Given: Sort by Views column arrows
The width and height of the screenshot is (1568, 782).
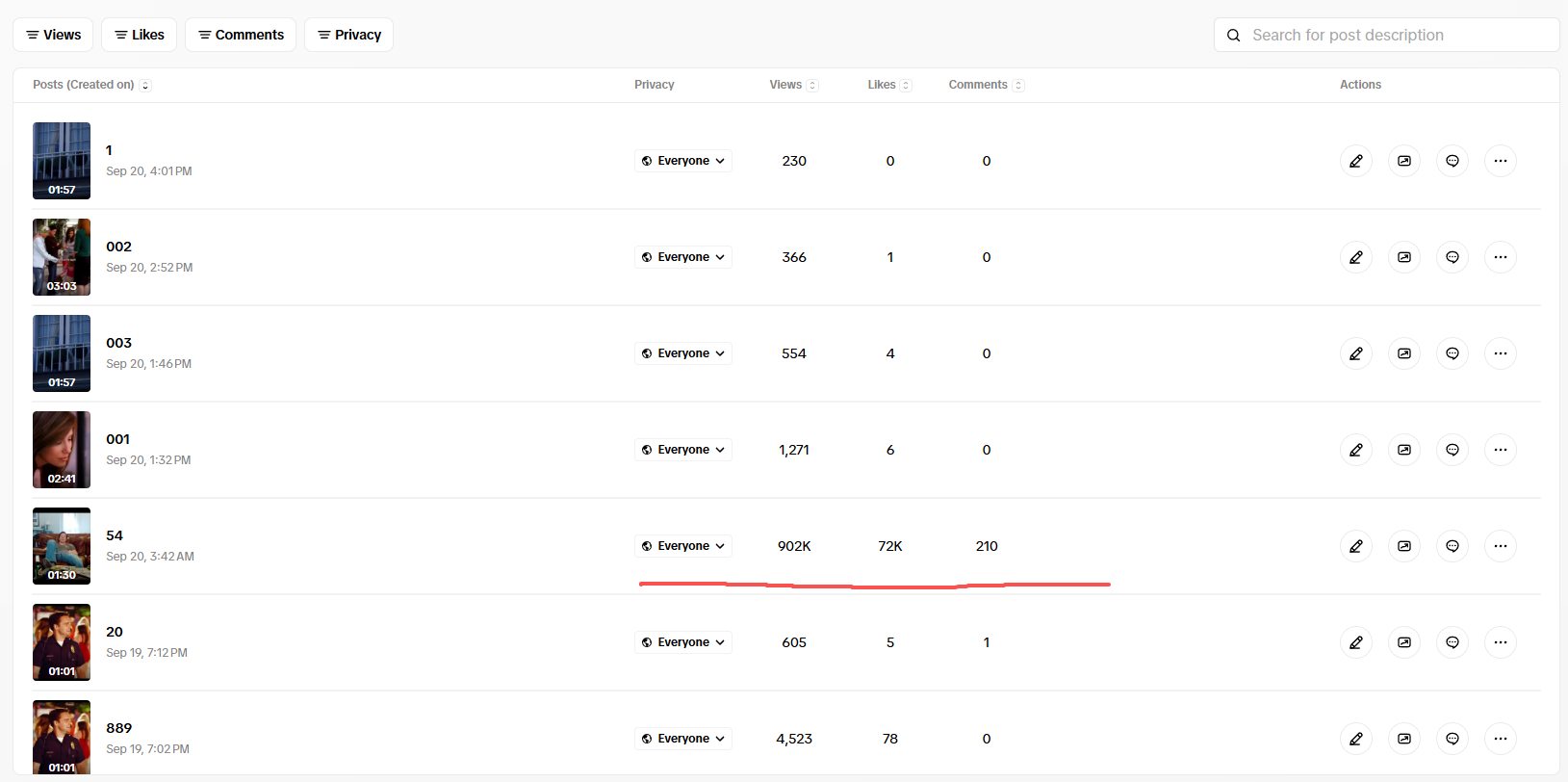Looking at the screenshot, I should click(812, 86).
